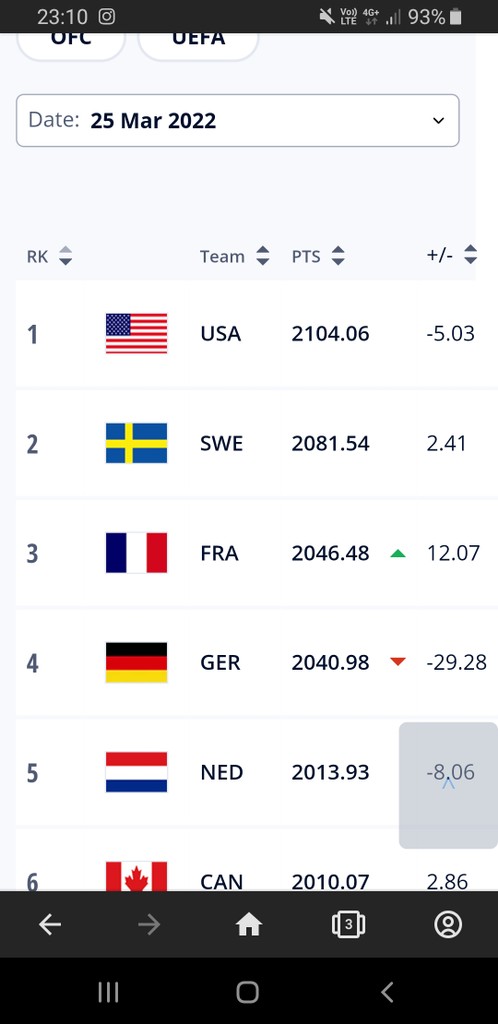Tap the browser forward arrow icon

(x=149, y=924)
